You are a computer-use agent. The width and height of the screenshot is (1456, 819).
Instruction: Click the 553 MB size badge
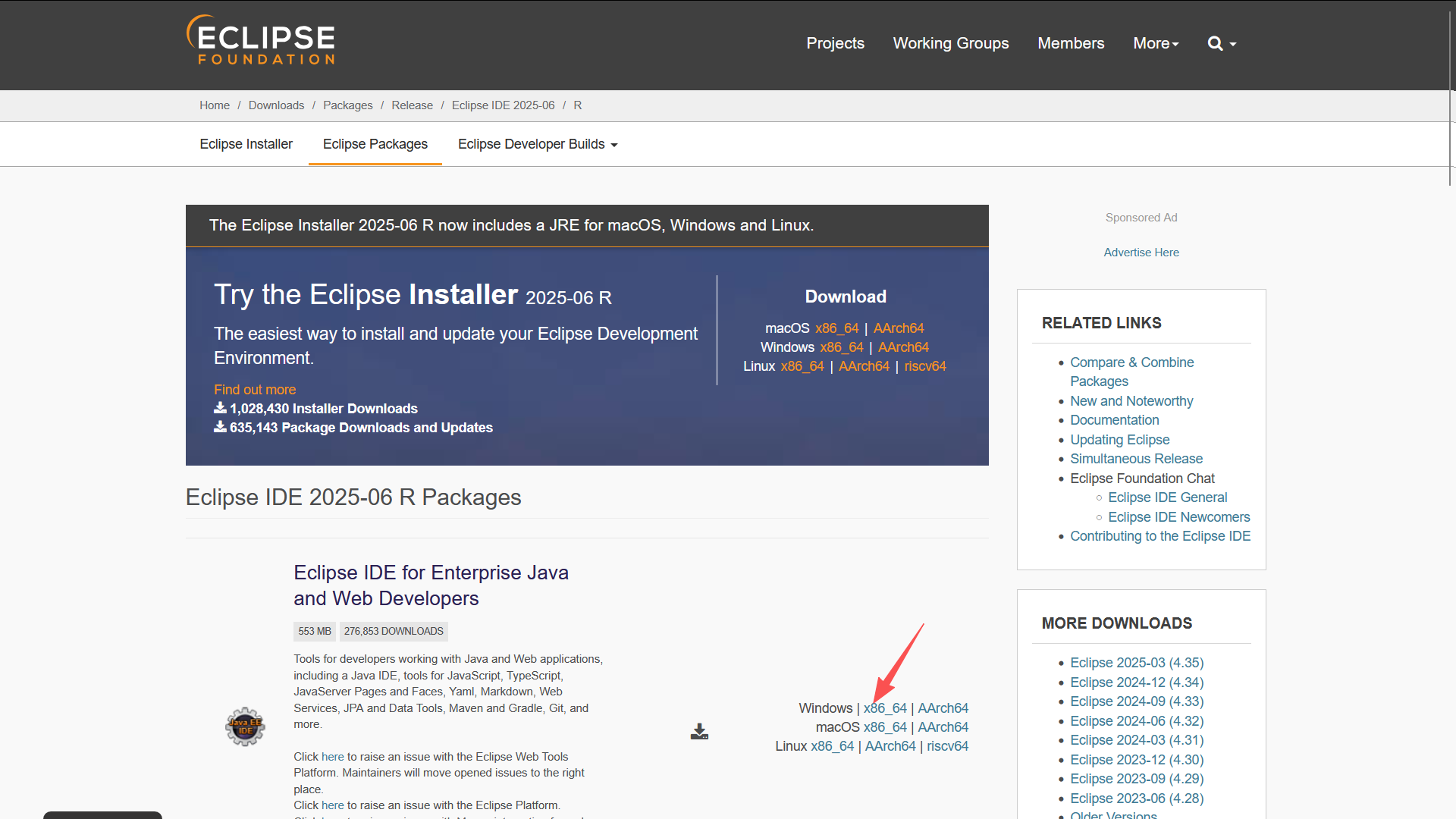pyautogui.click(x=315, y=632)
